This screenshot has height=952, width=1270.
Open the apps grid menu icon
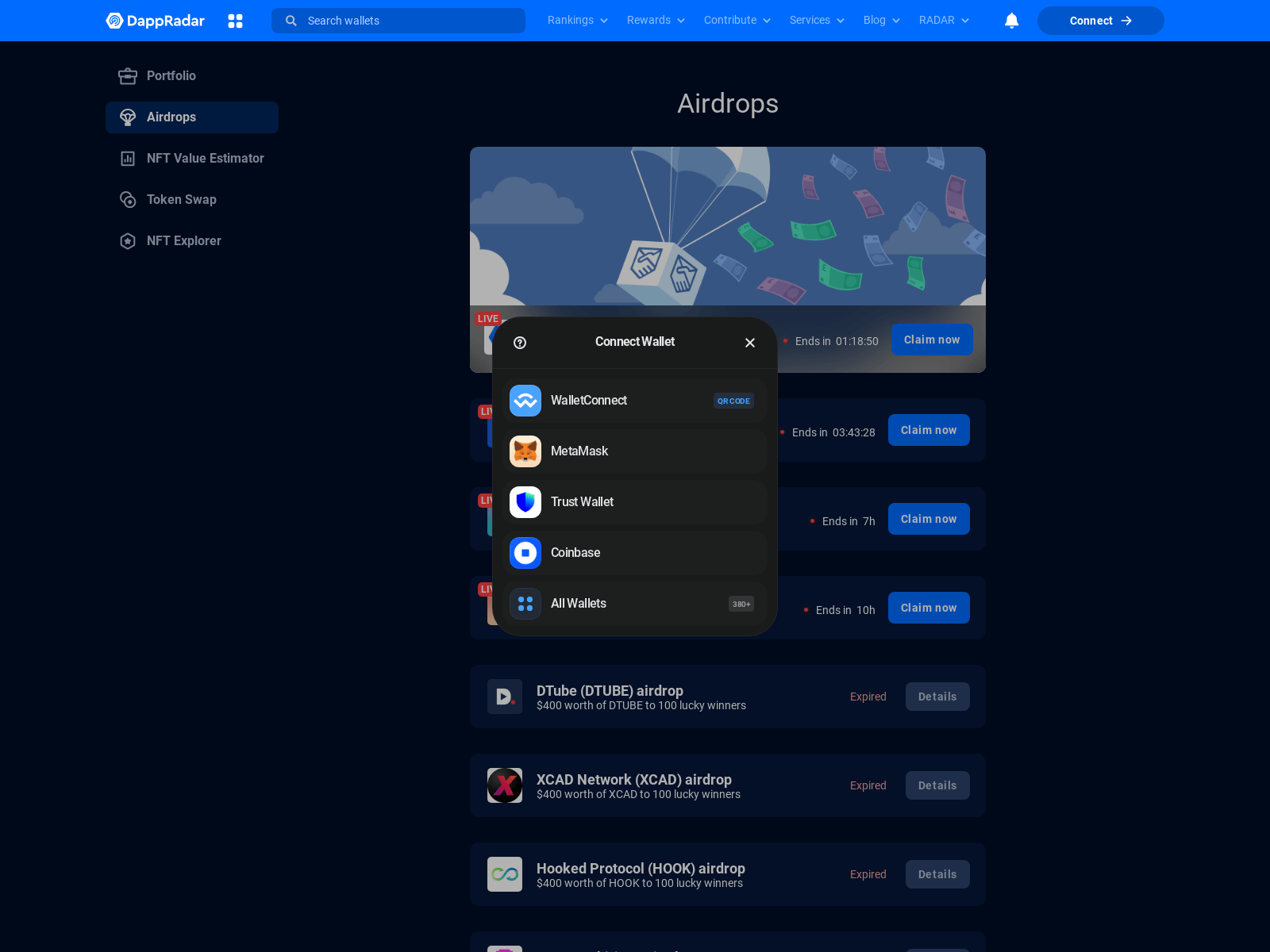click(236, 21)
